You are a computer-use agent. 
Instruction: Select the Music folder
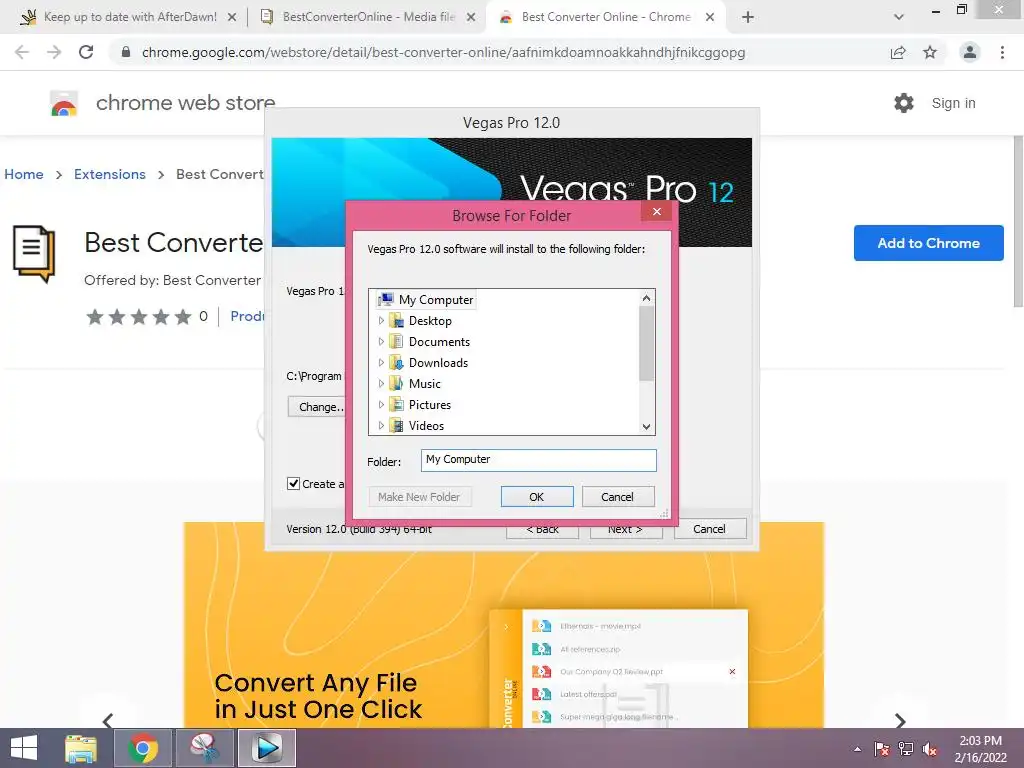[x=424, y=383]
